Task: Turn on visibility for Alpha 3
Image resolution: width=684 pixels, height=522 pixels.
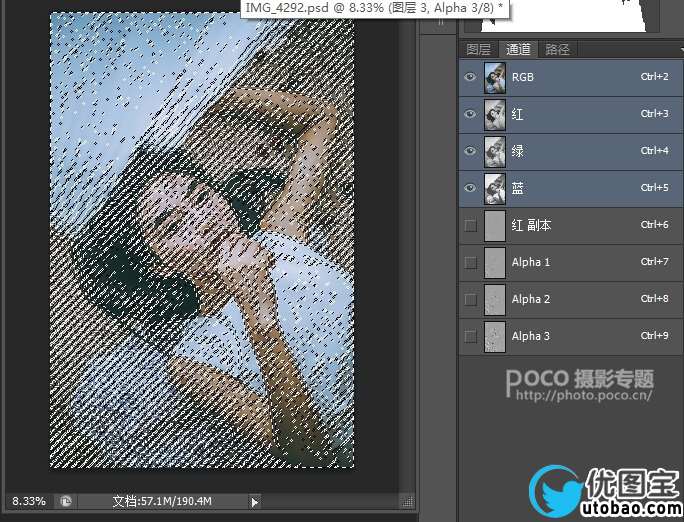Action: pos(471,336)
